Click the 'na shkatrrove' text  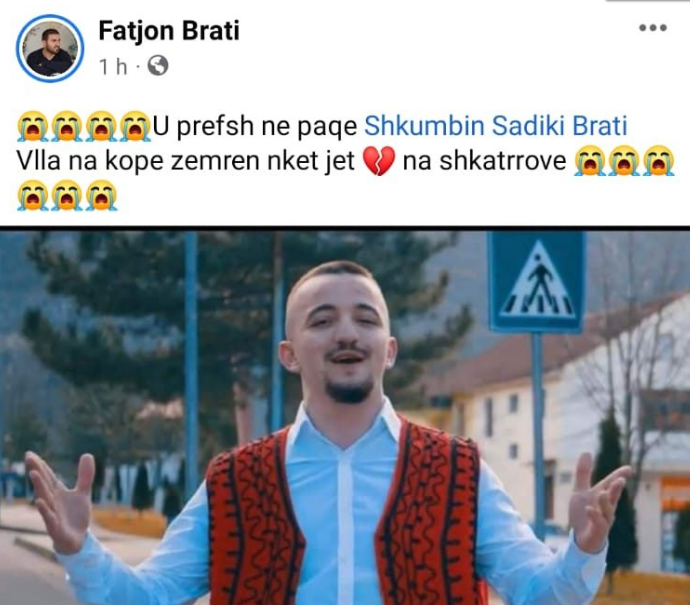484,161
